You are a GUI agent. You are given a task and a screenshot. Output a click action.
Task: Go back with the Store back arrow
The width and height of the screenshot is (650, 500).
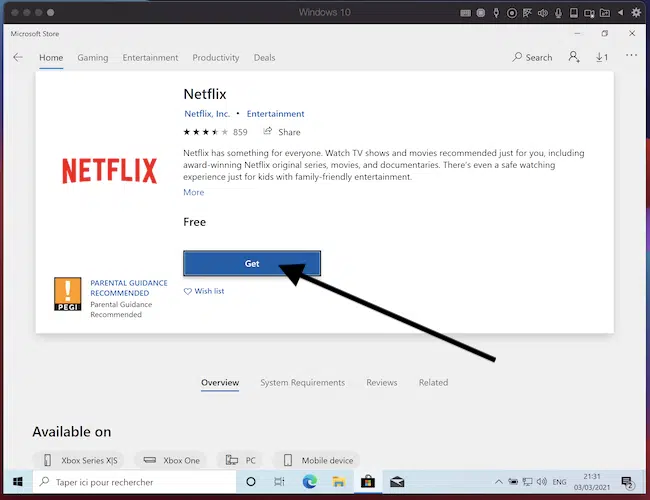click(x=18, y=57)
